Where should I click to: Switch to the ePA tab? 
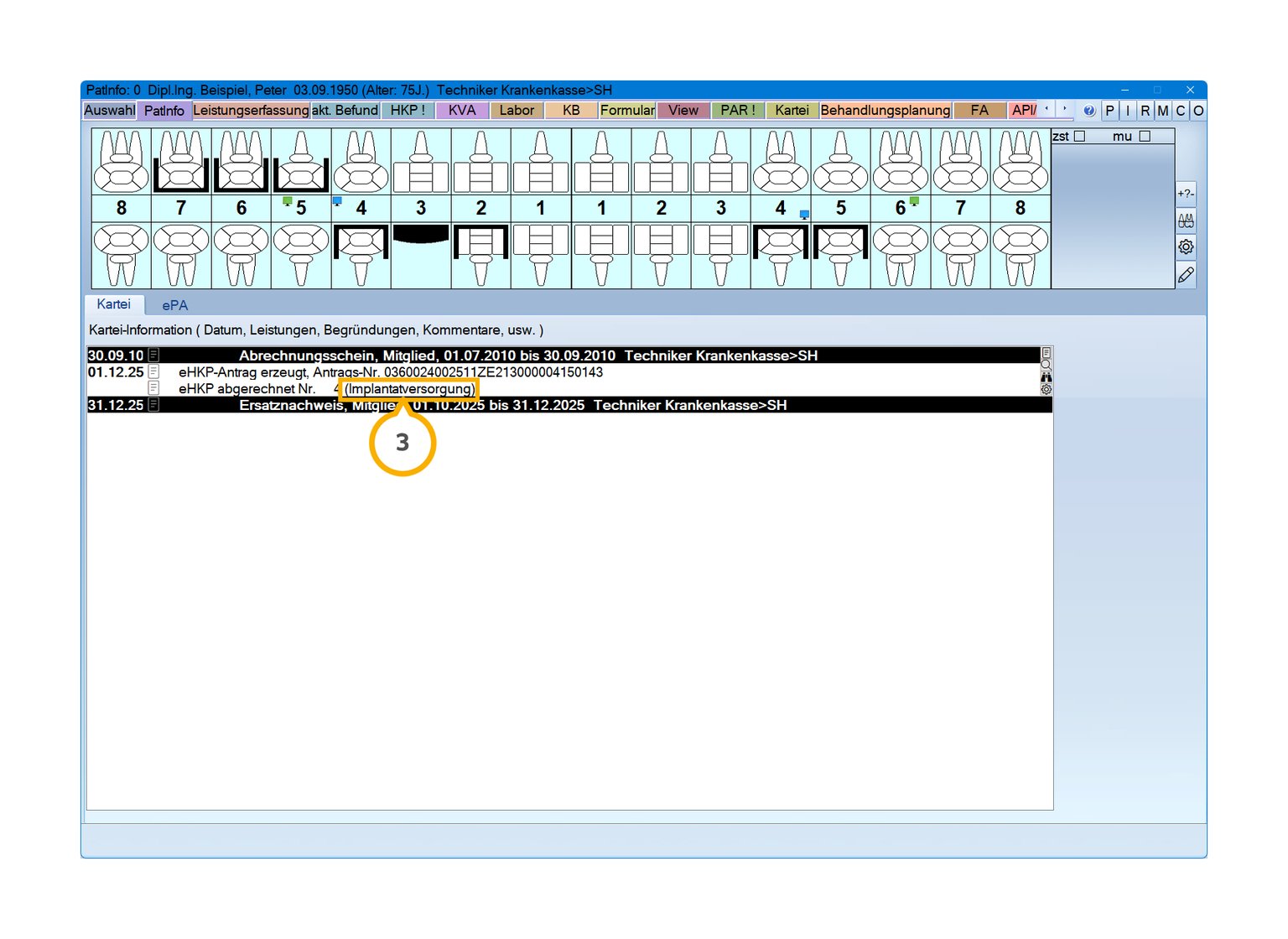click(174, 305)
